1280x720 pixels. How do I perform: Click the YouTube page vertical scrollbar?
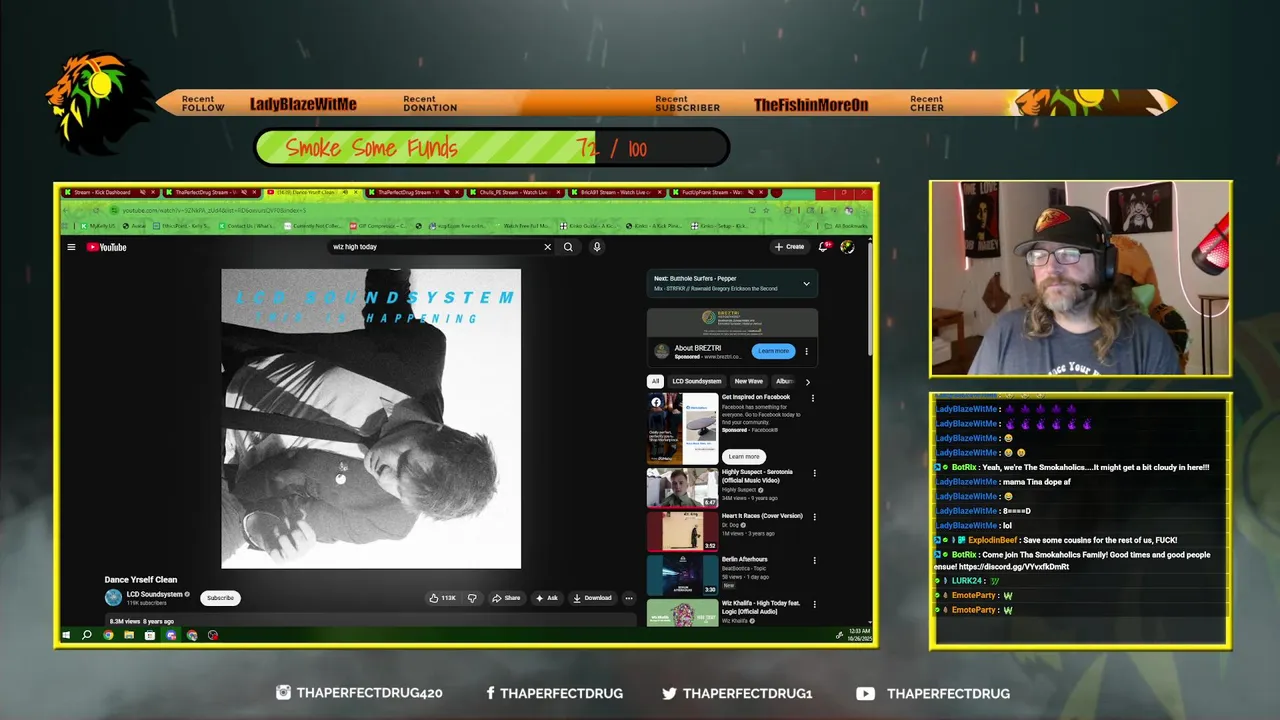pos(869,300)
